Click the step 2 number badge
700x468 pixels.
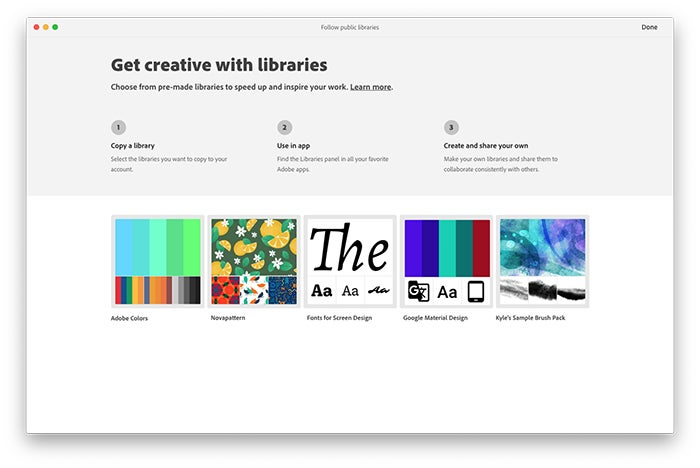click(284, 127)
